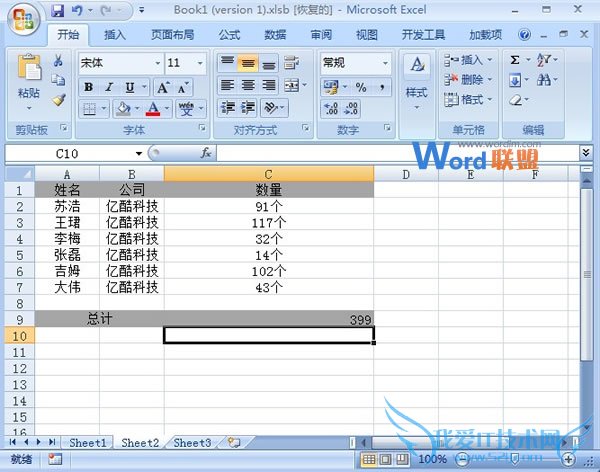Open Excel Help question mark

525,35
